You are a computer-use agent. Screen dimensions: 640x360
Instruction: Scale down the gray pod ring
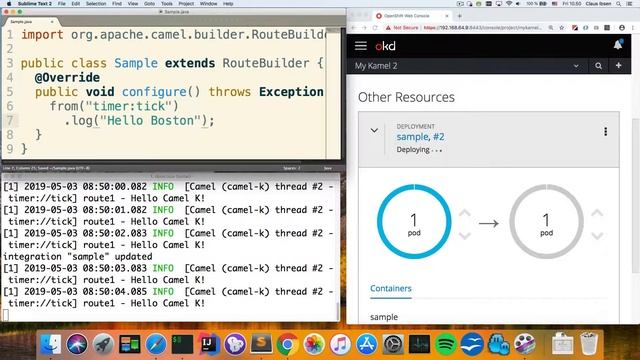pyautogui.click(x=597, y=236)
